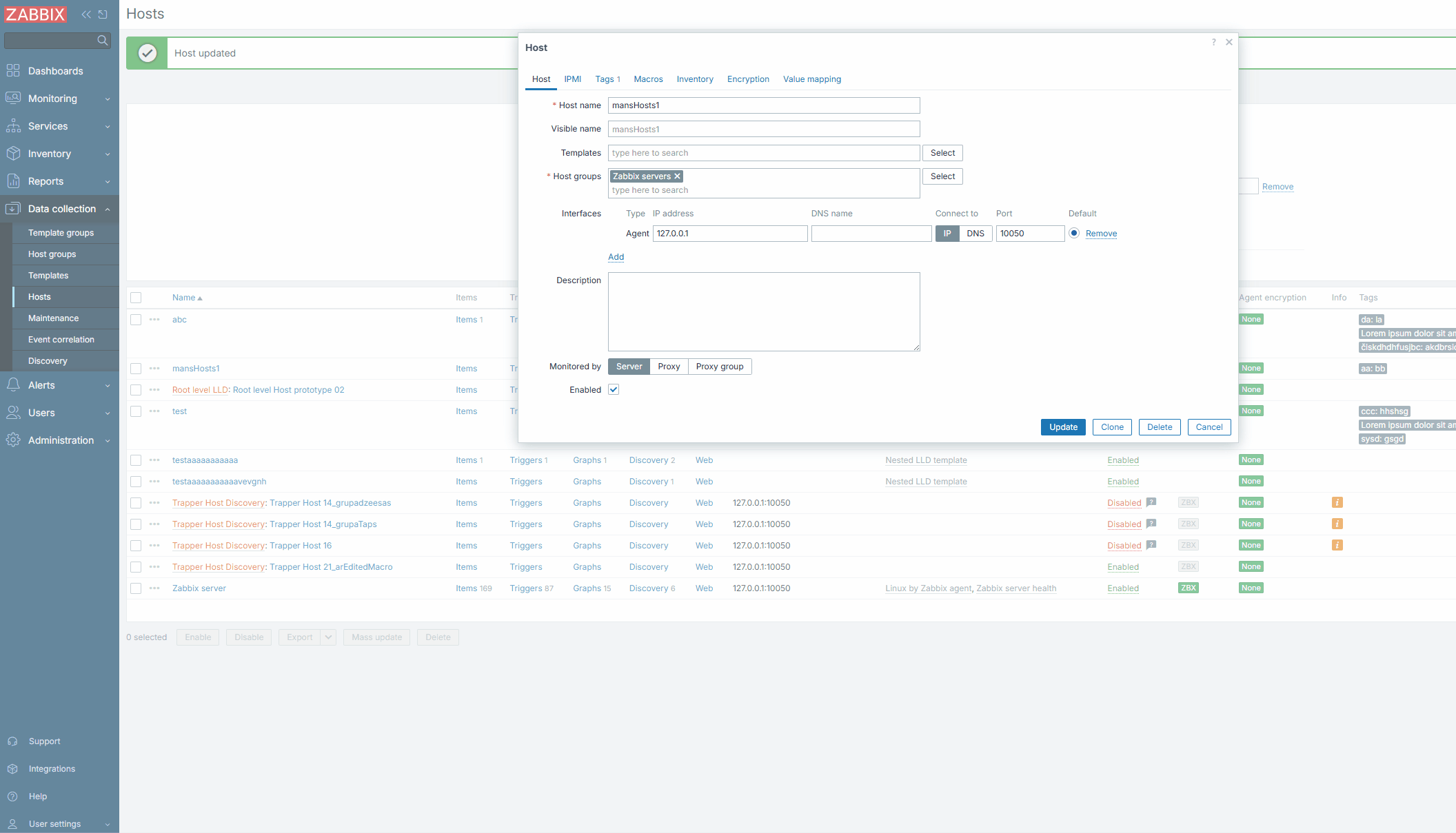Open the three-dots menu for abc host

click(x=154, y=320)
